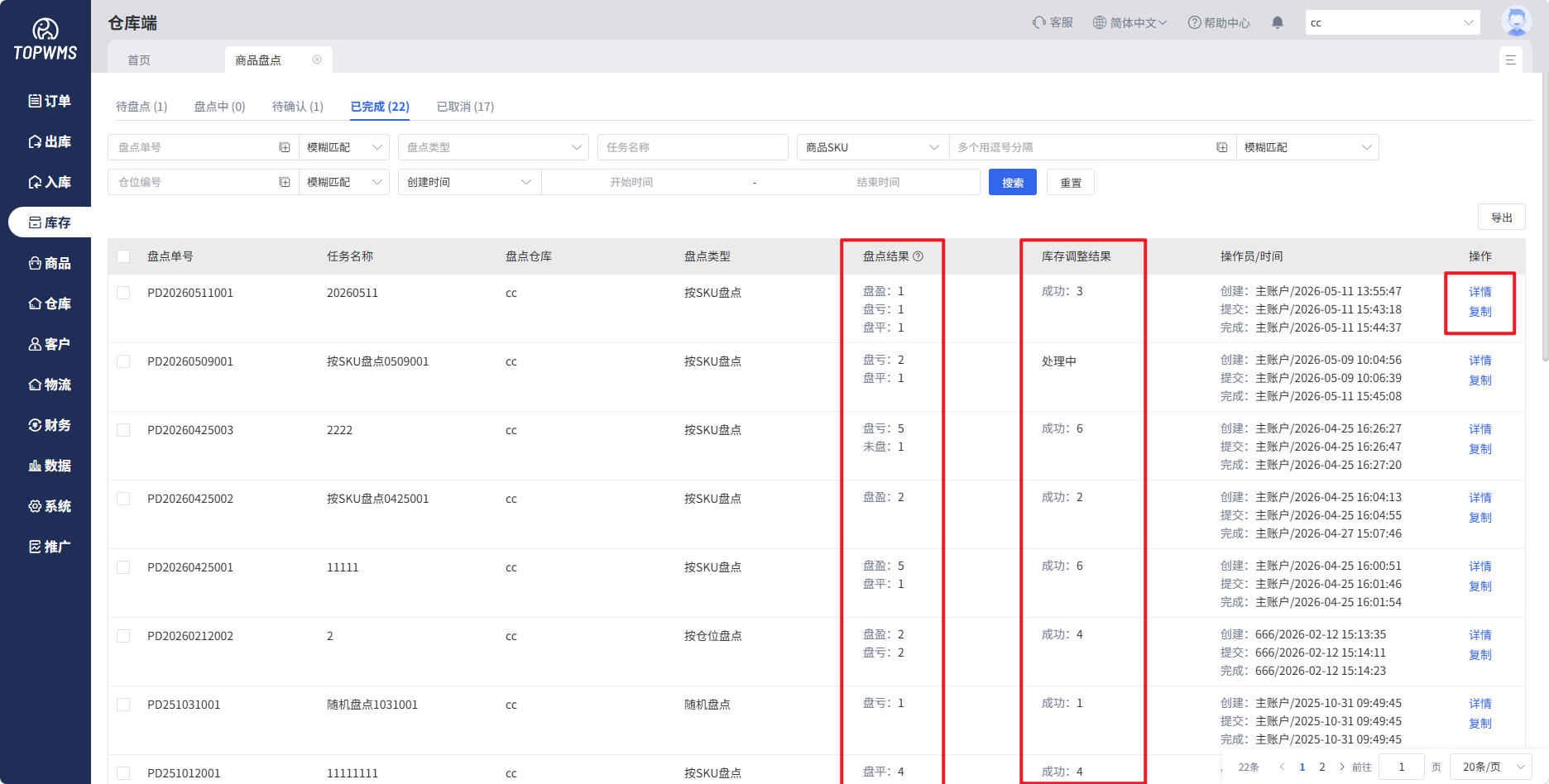1549x784 pixels.
Task: Open the 系统 sidebar menu
Action: [50, 506]
